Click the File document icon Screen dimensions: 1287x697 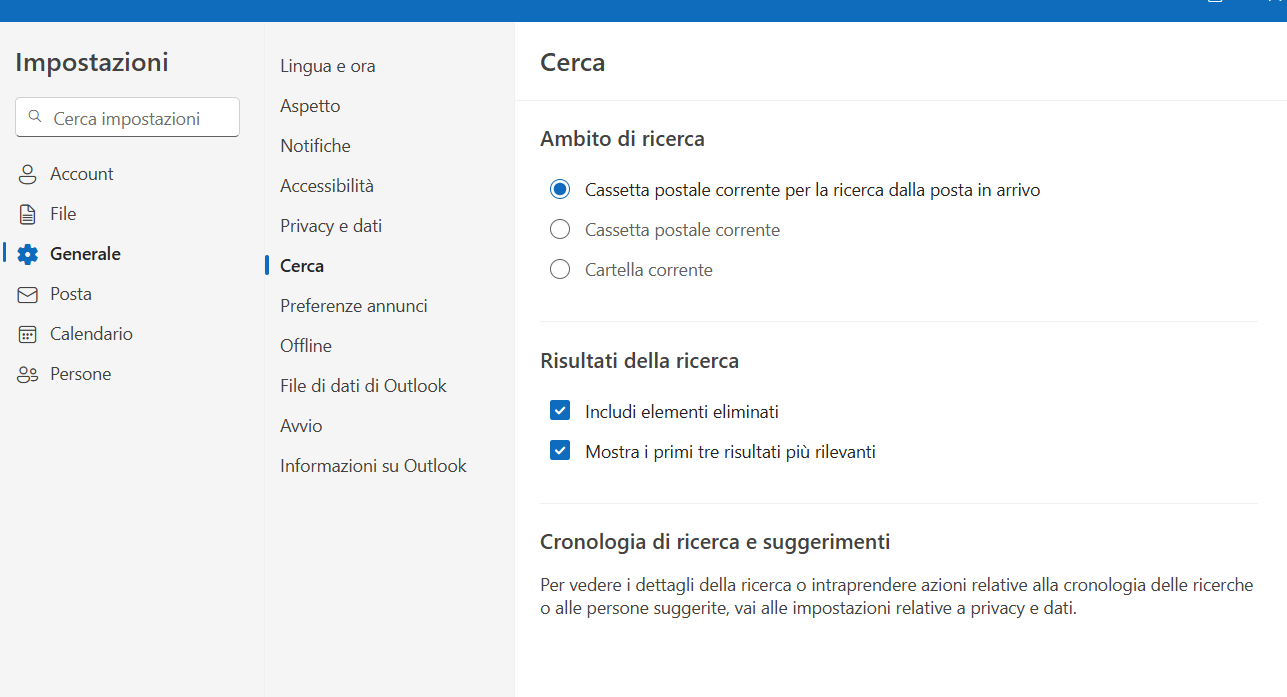click(28, 214)
